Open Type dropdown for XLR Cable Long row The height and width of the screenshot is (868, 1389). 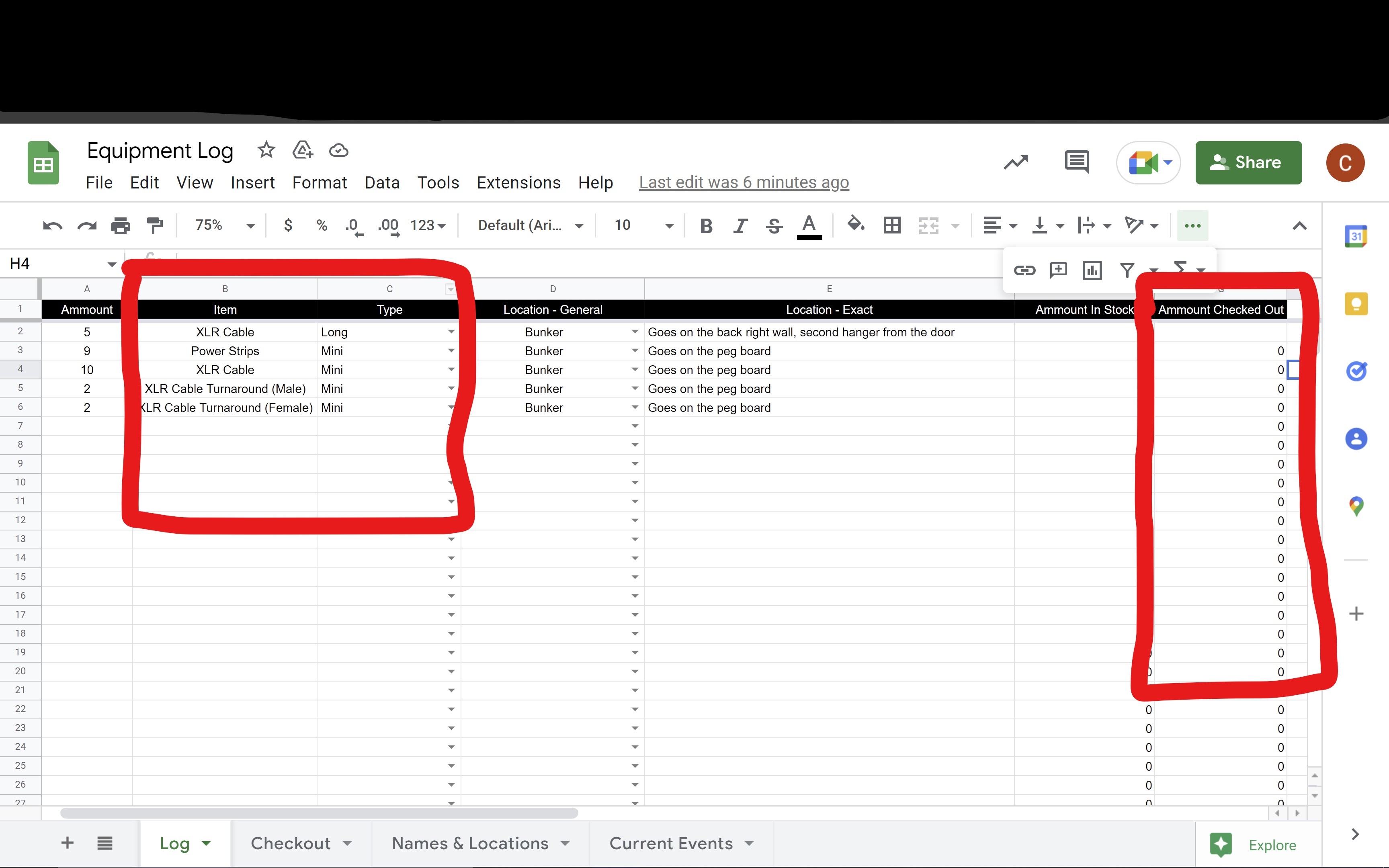coord(451,332)
